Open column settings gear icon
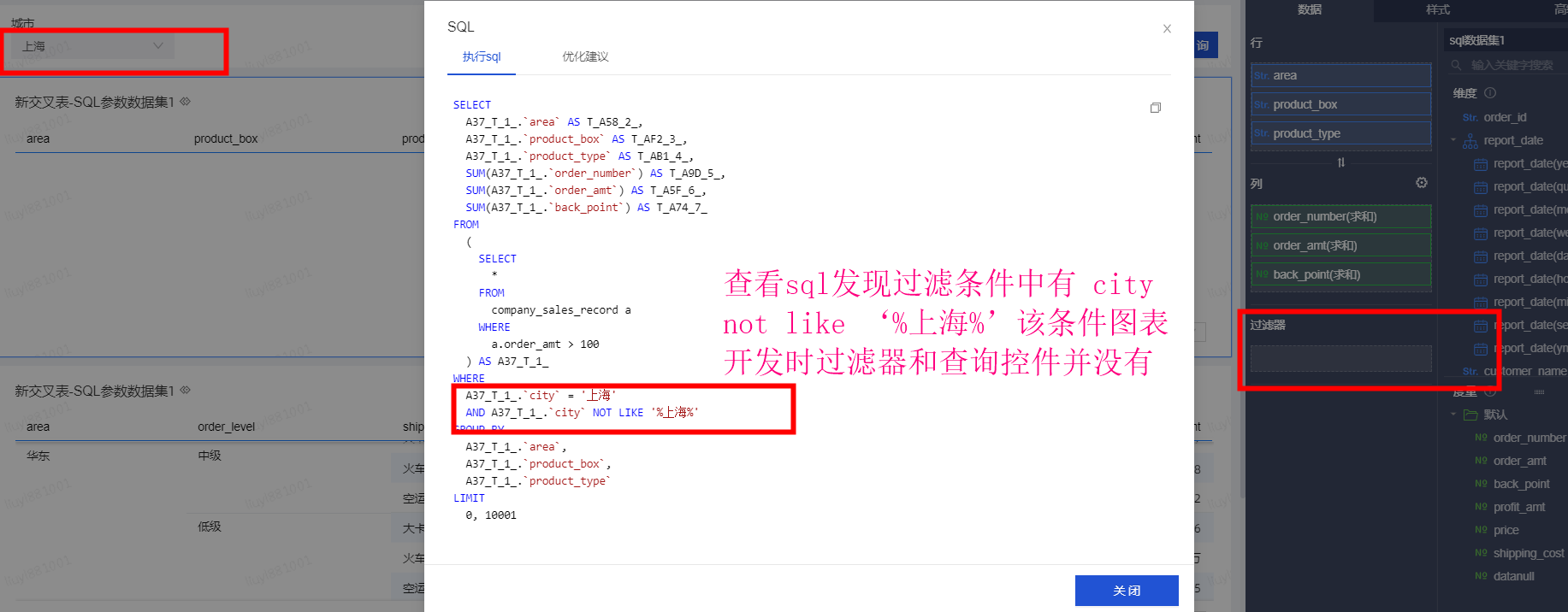The height and width of the screenshot is (612, 1568). point(1421,183)
